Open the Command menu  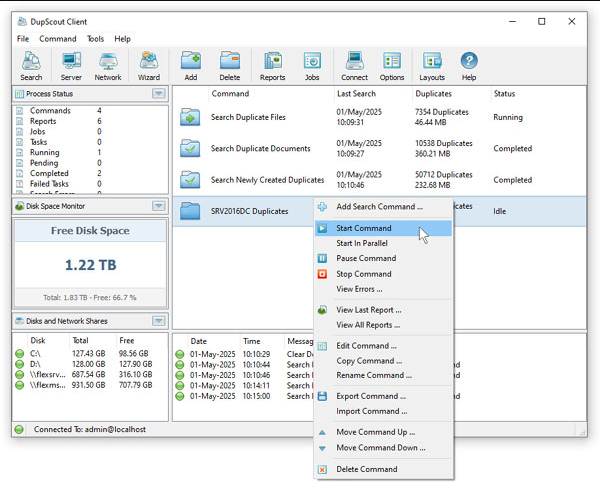pyautogui.click(x=58, y=39)
